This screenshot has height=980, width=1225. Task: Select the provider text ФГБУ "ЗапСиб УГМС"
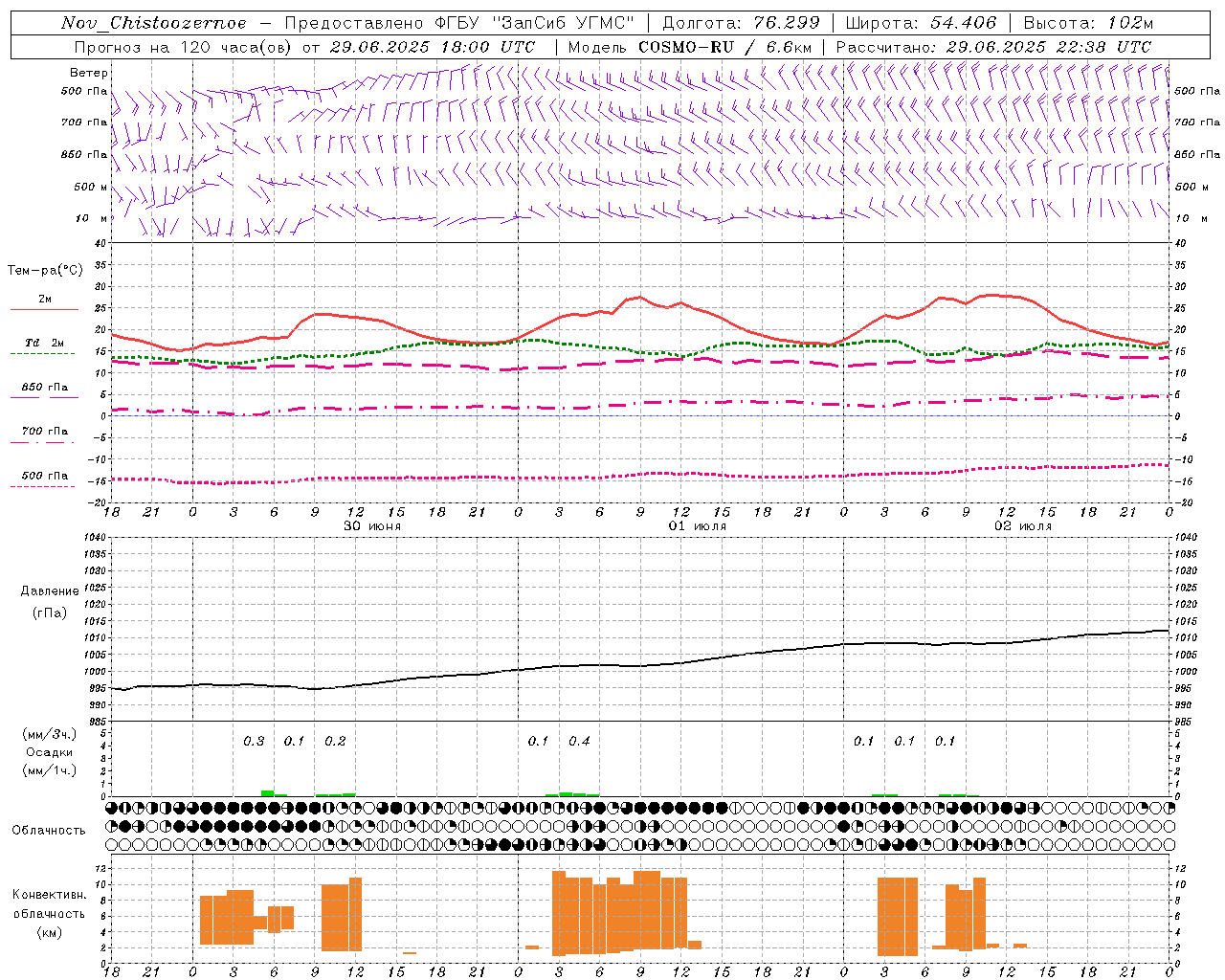point(535,23)
